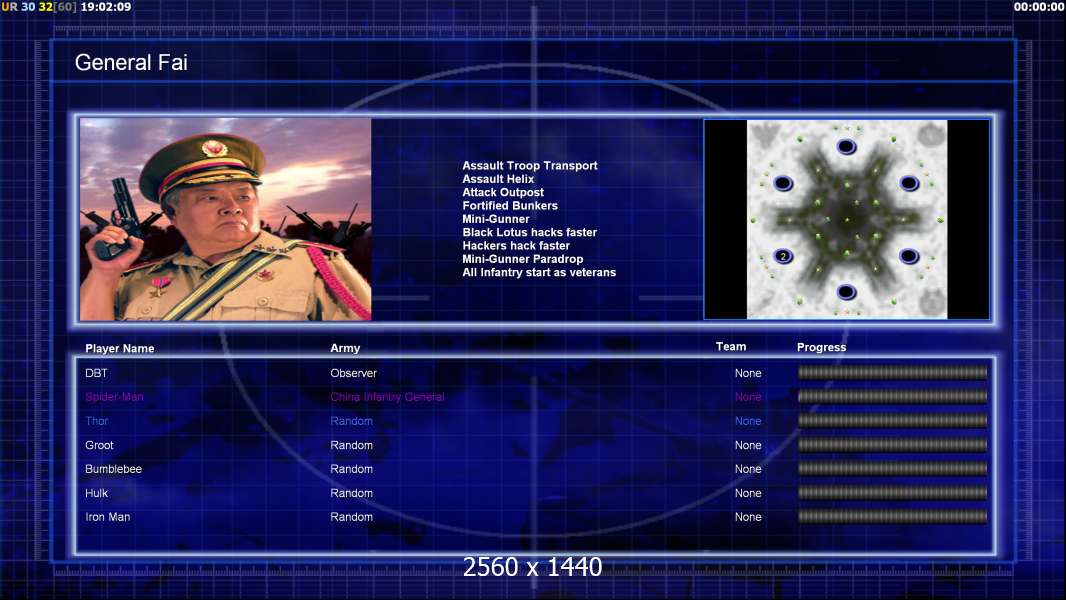1066x600 pixels.
Task: Click the Player Name column header
Action: 120,349
